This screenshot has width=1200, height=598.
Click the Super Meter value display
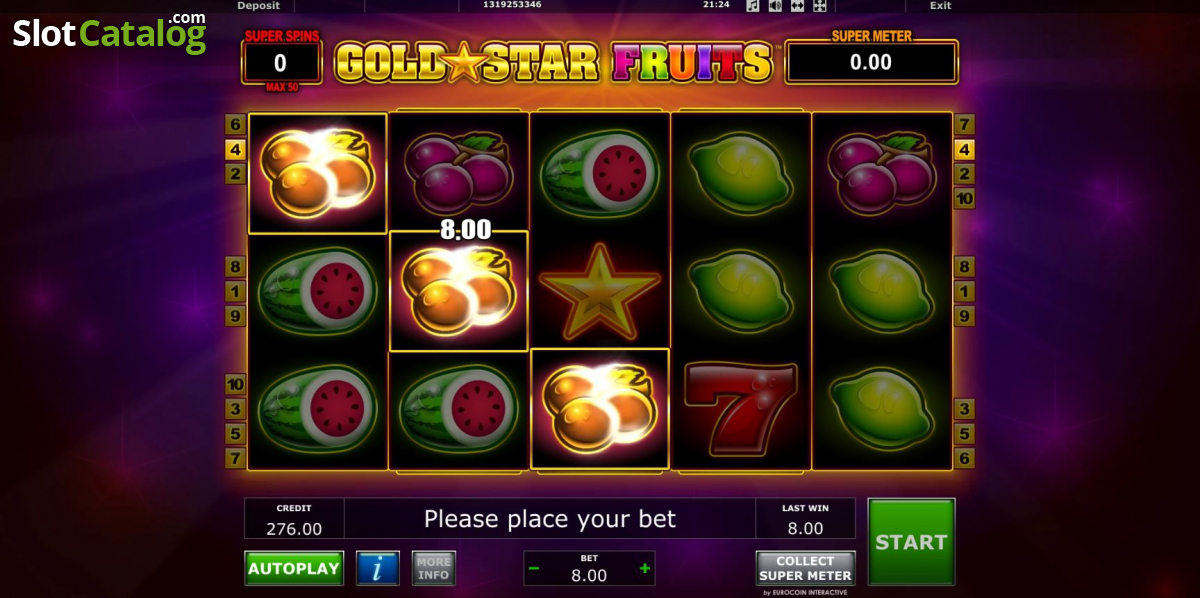(x=871, y=63)
